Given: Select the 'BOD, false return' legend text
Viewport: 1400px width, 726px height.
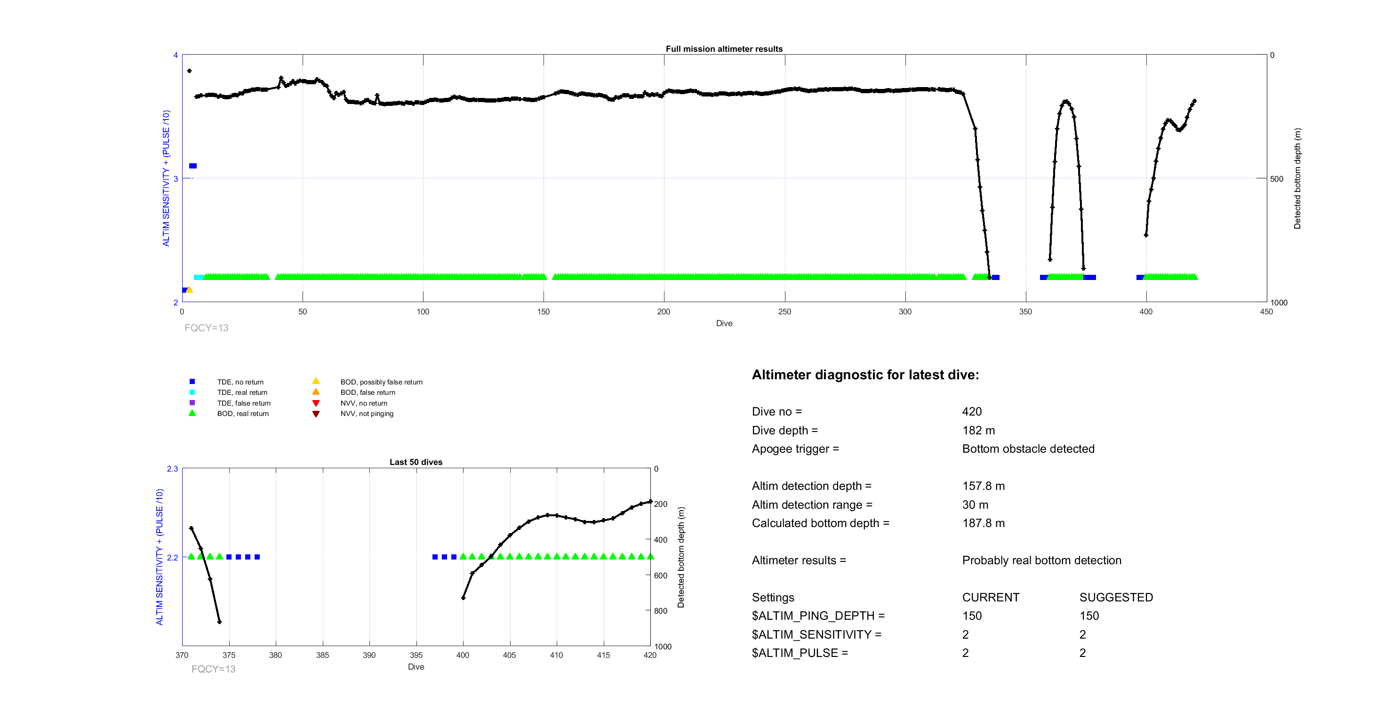Looking at the screenshot, I should pyautogui.click(x=368, y=393).
